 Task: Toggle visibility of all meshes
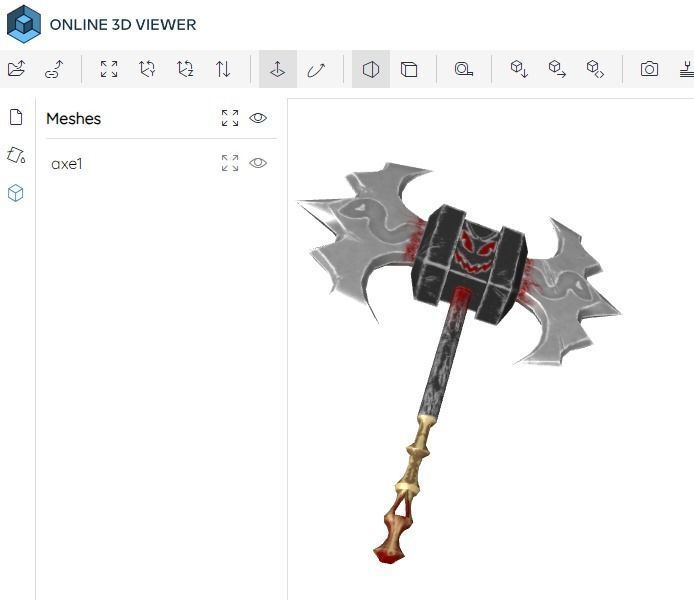coord(258,118)
